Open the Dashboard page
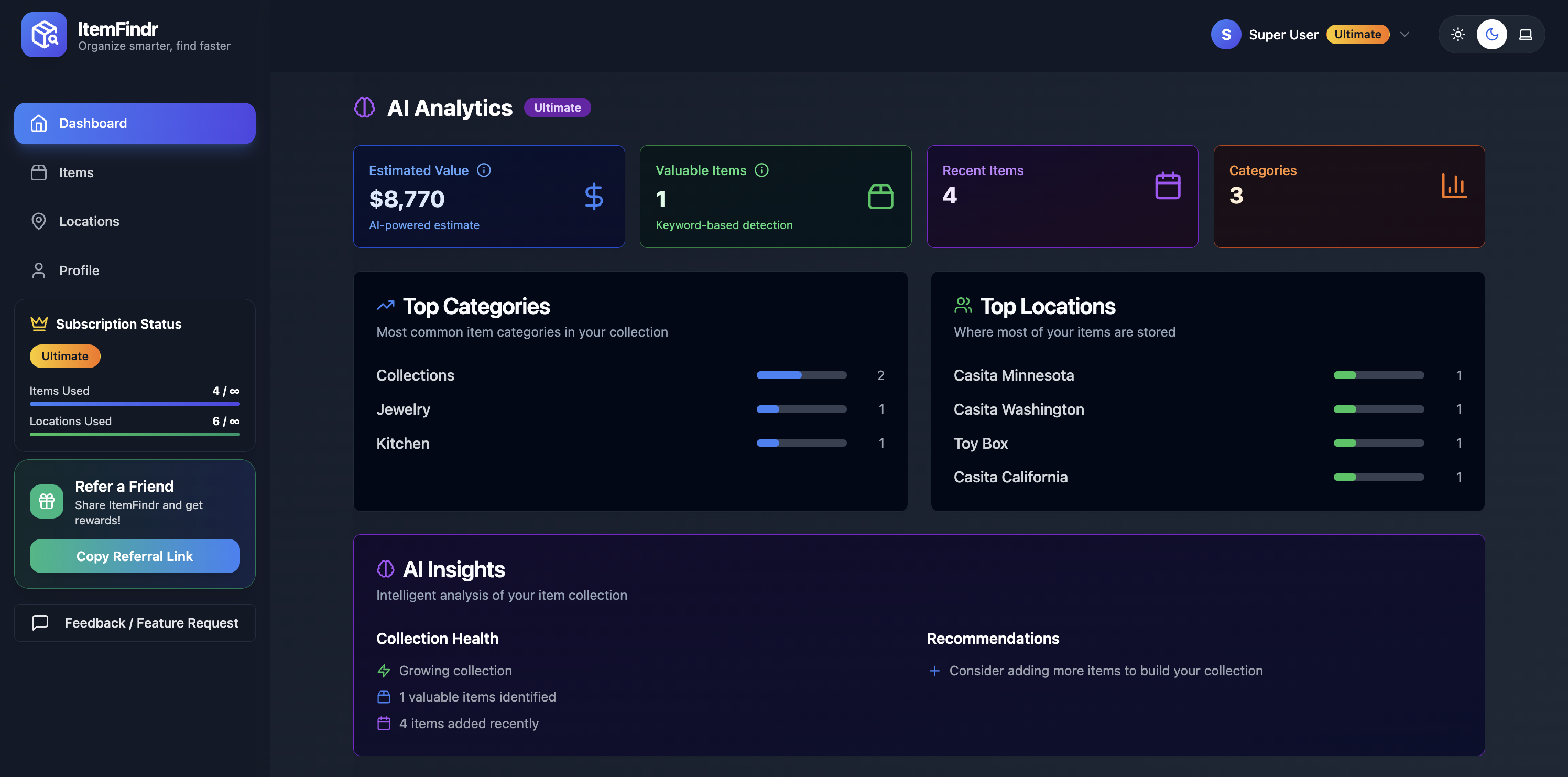 135,124
